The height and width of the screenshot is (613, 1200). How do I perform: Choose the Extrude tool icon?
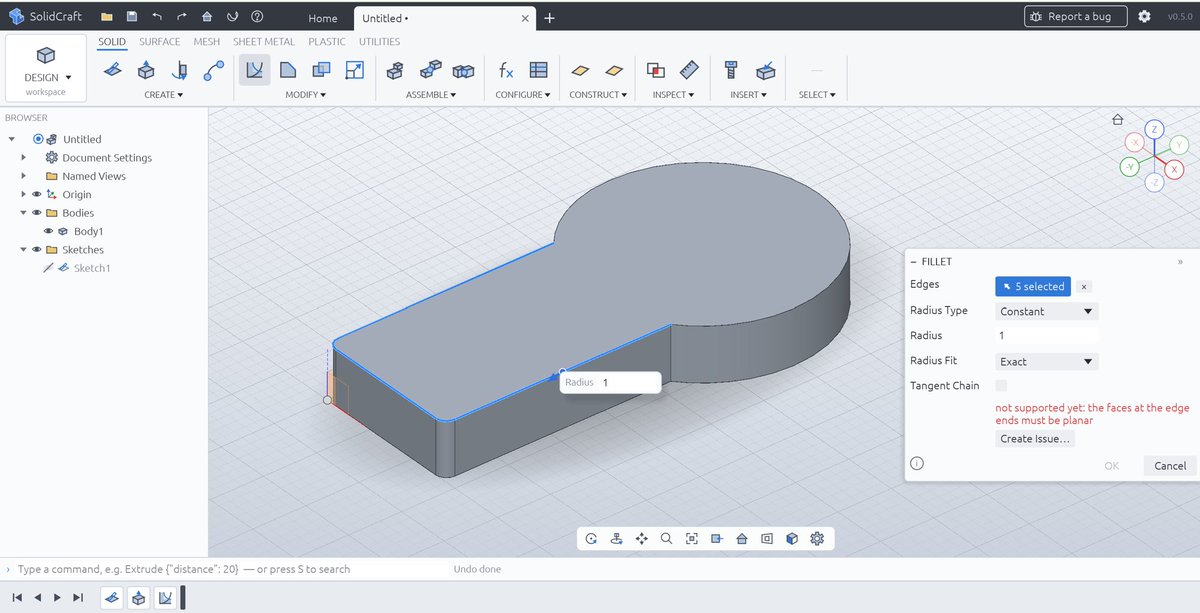(146, 70)
